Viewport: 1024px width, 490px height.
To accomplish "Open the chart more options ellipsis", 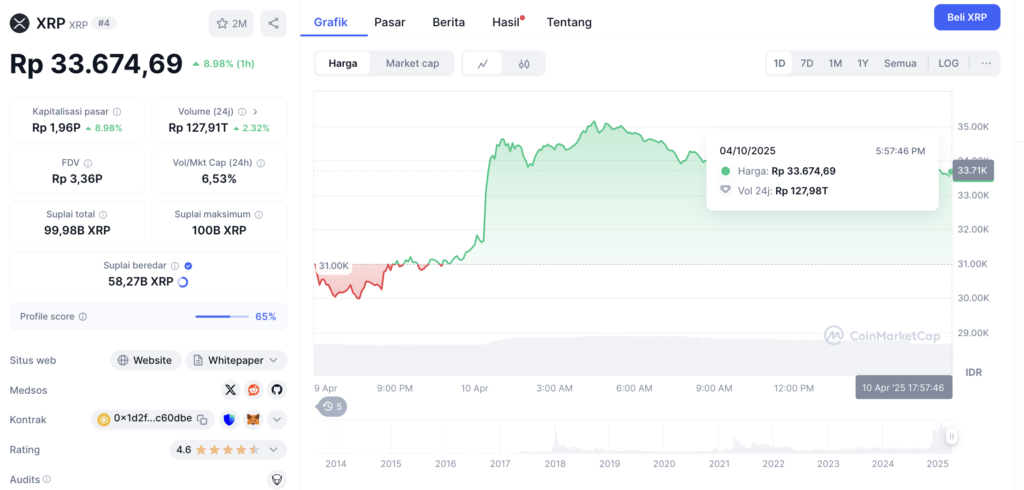I will point(986,63).
